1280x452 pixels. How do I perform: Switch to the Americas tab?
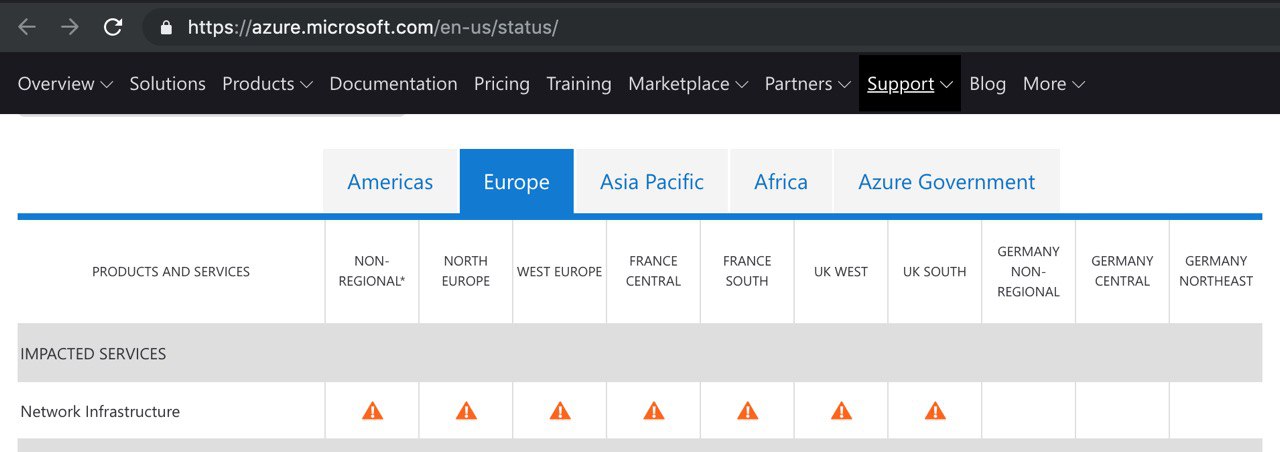pyautogui.click(x=390, y=181)
